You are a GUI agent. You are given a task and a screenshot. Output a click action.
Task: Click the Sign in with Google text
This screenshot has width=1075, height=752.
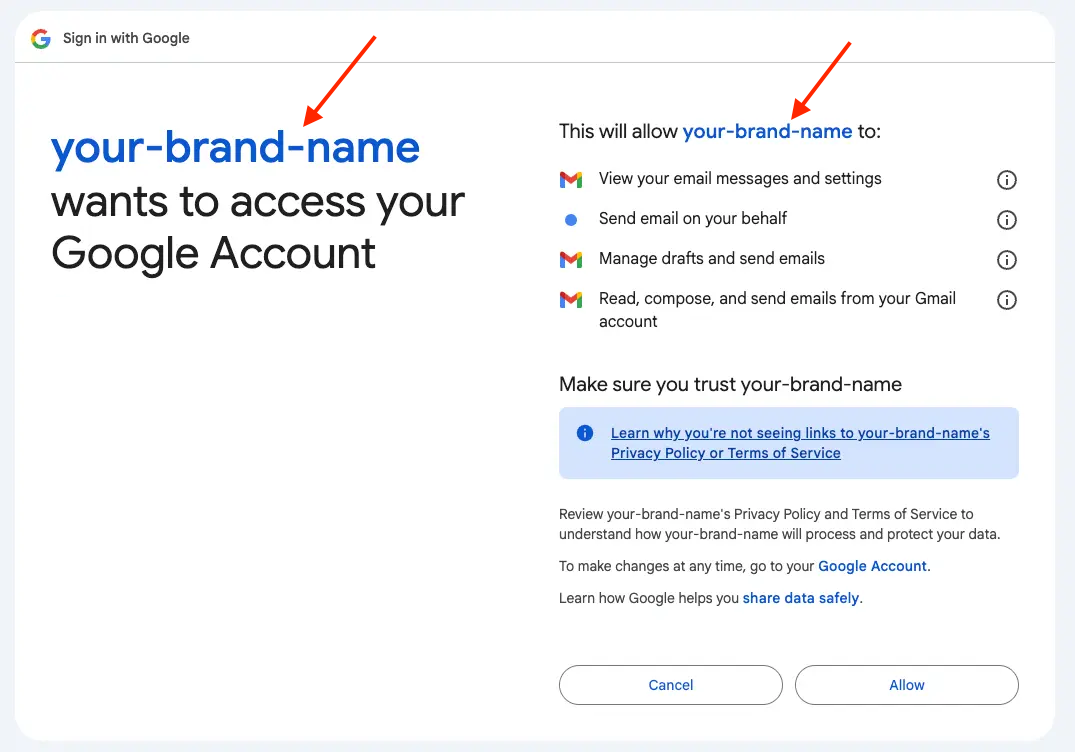point(126,38)
